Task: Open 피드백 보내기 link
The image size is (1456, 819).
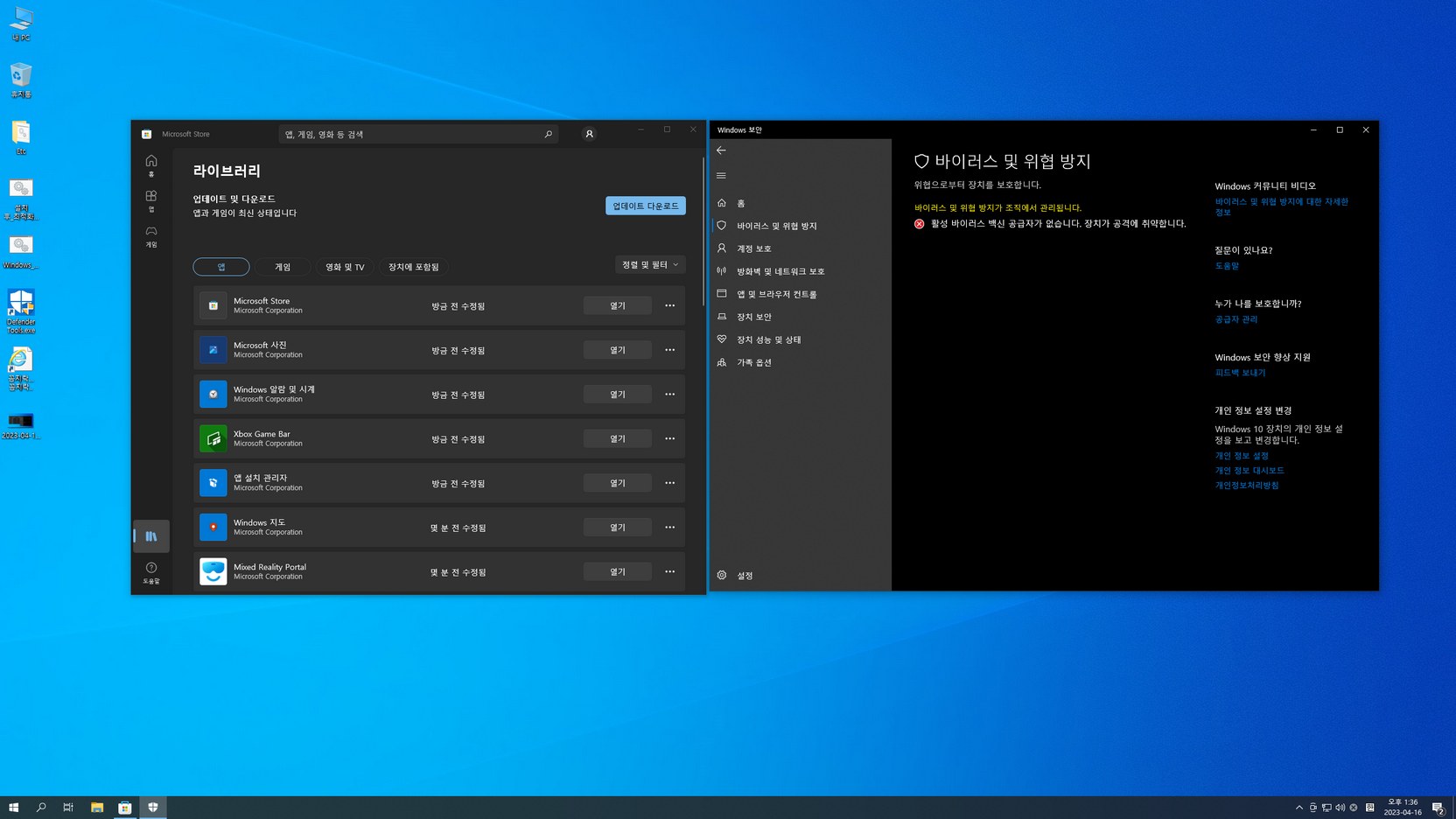Action: point(1240,373)
